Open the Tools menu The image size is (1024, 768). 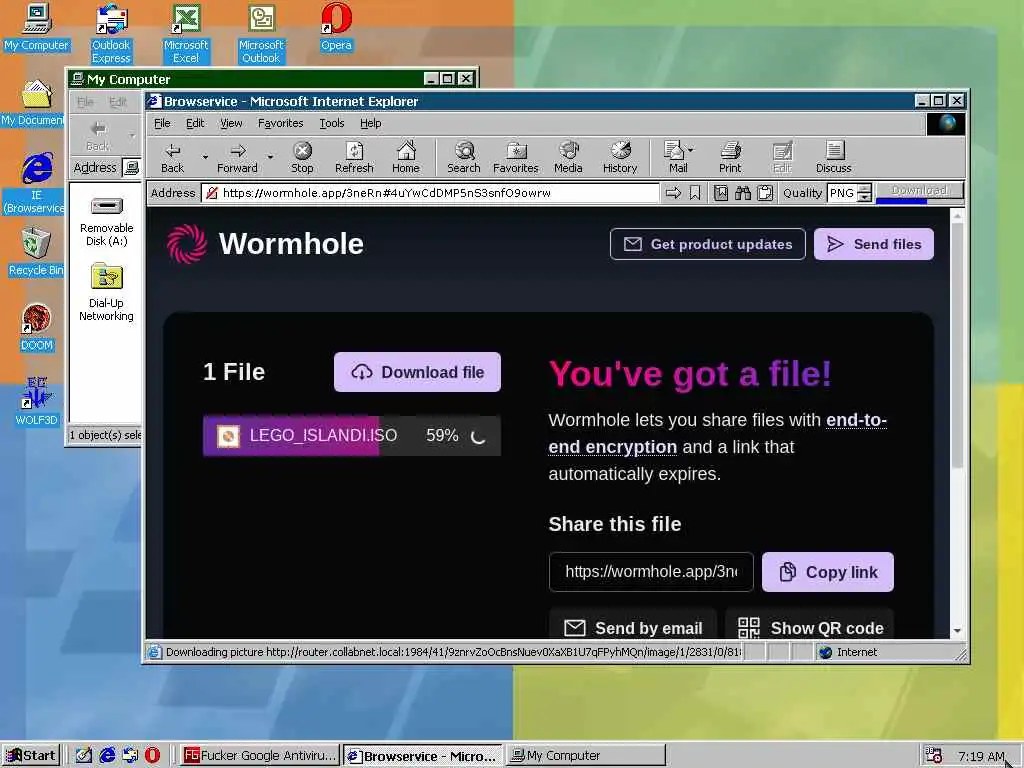coord(332,123)
